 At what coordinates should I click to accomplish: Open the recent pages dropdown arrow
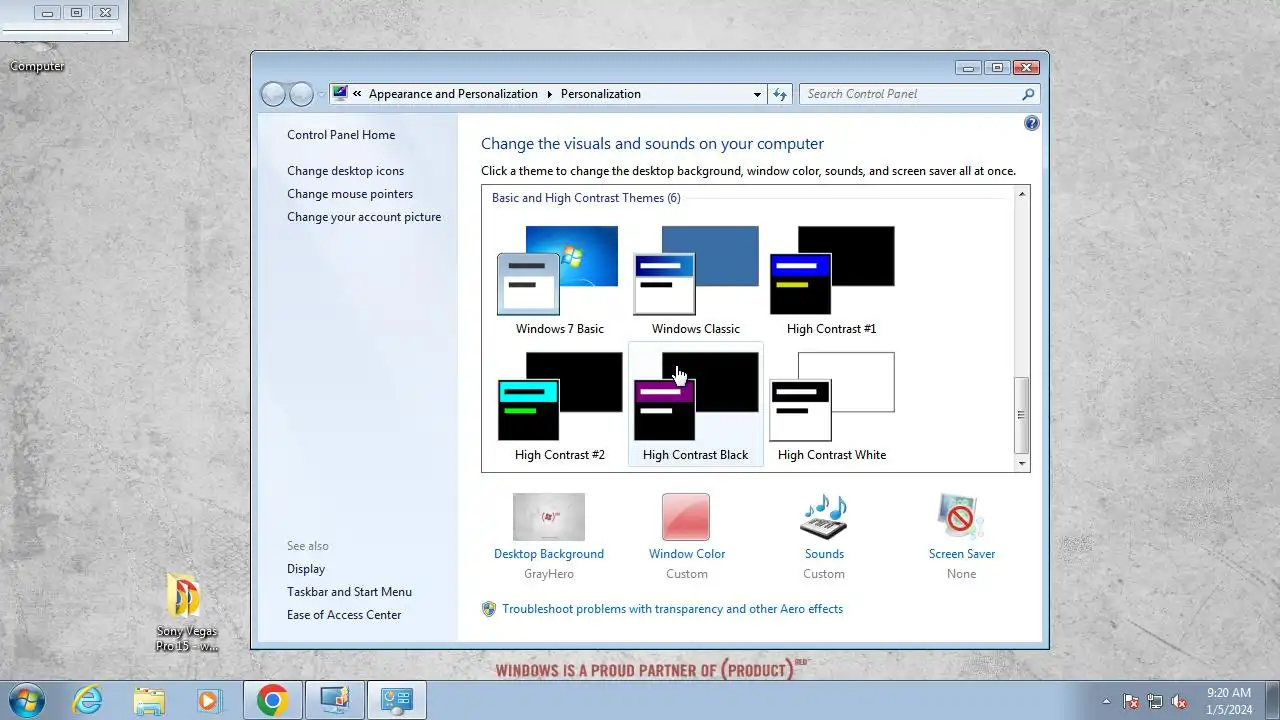(320, 94)
